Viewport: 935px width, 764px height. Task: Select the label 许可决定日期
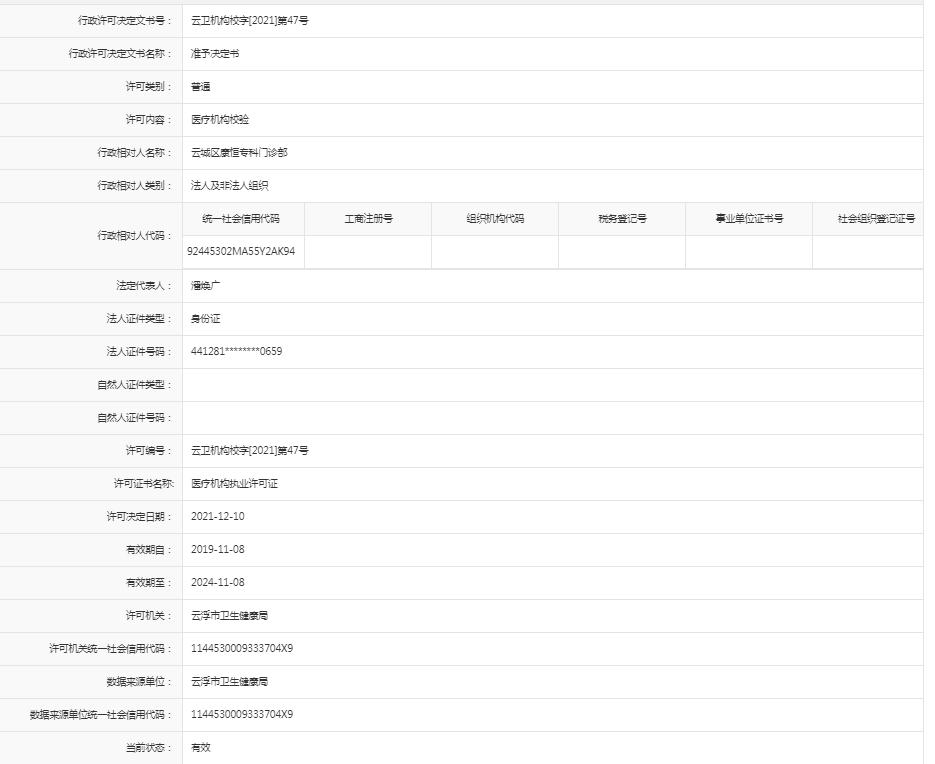(139, 516)
